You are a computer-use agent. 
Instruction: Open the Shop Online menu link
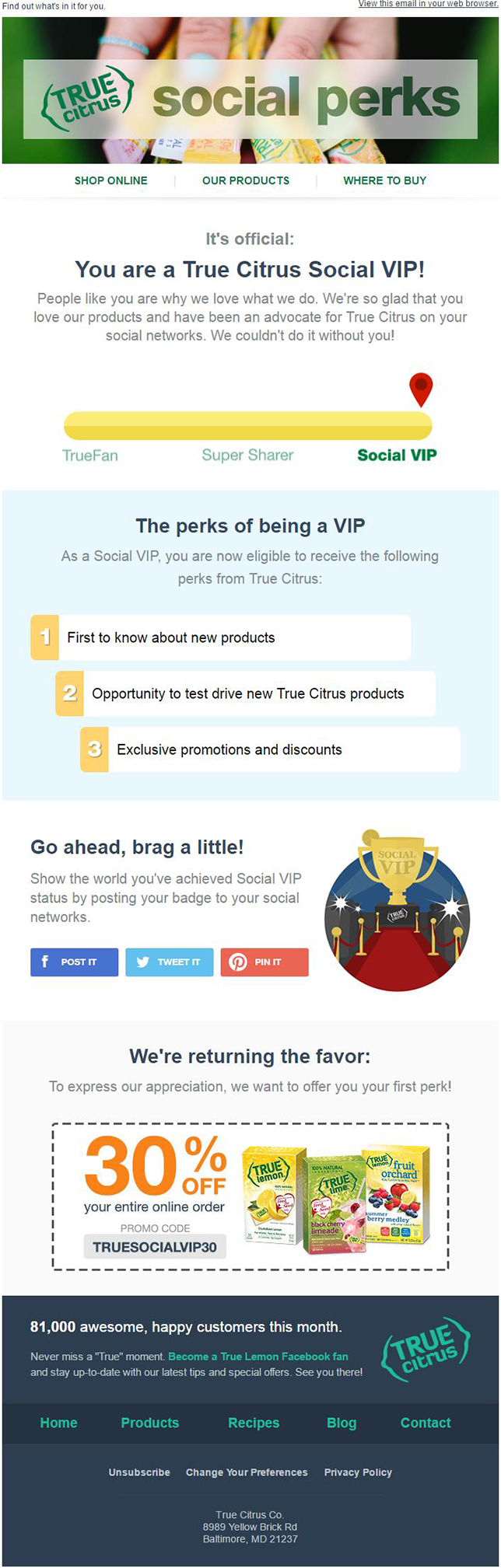click(x=111, y=180)
